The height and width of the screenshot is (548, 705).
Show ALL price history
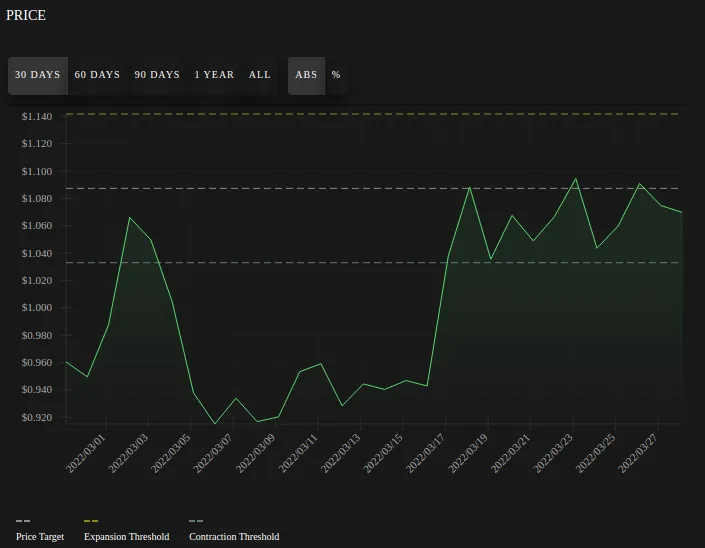tap(260, 75)
